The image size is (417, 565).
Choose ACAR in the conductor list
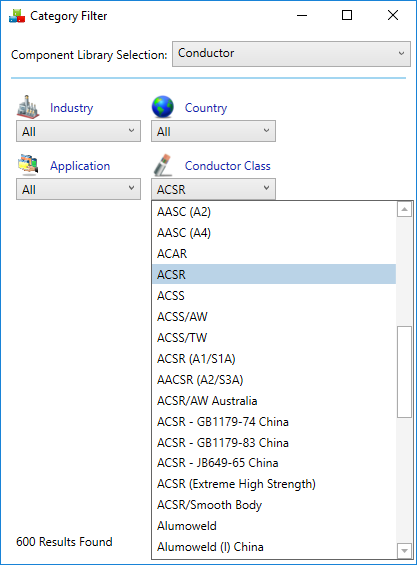pyautogui.click(x=274, y=254)
